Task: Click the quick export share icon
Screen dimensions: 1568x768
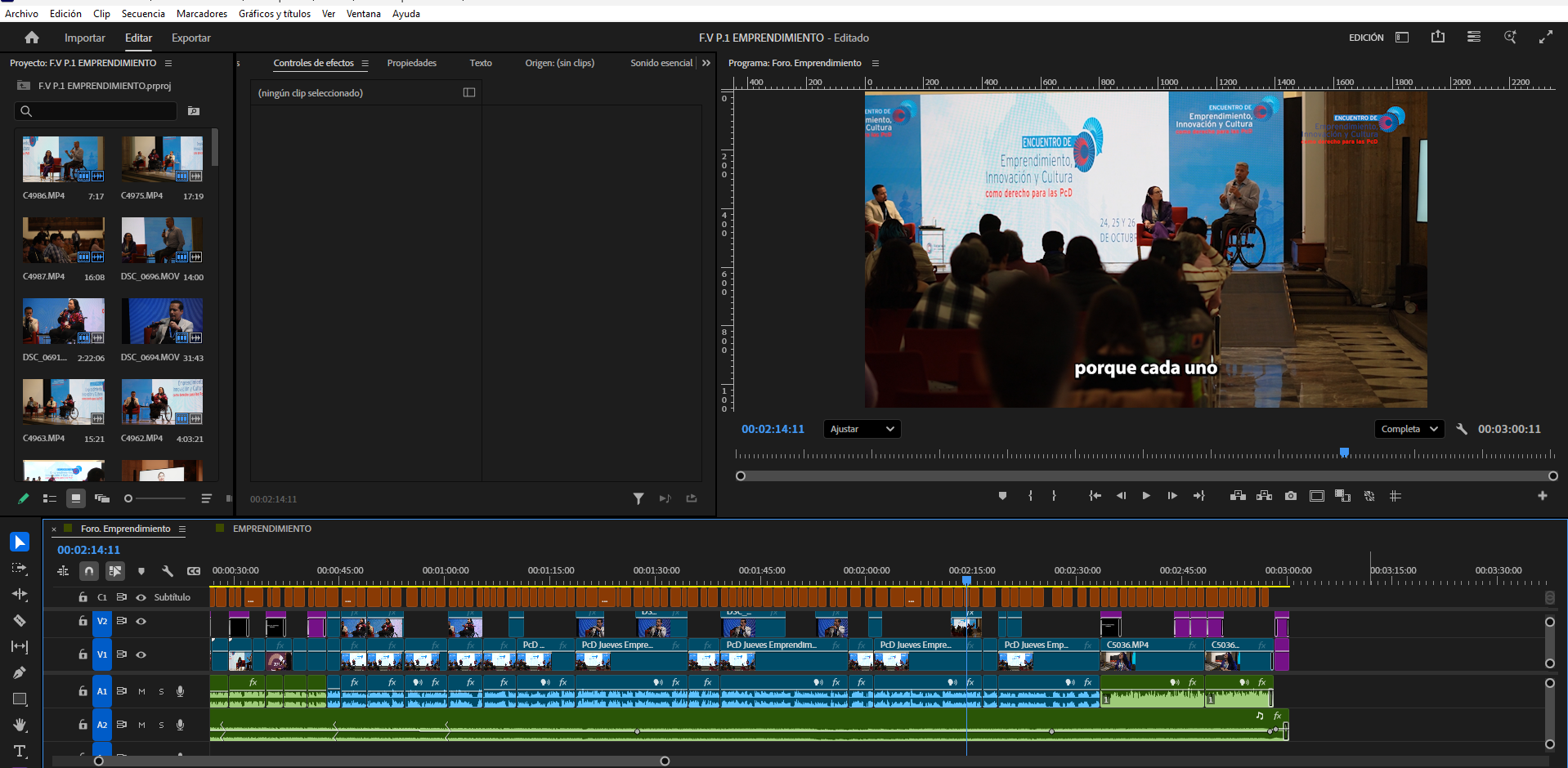Action: (1438, 38)
